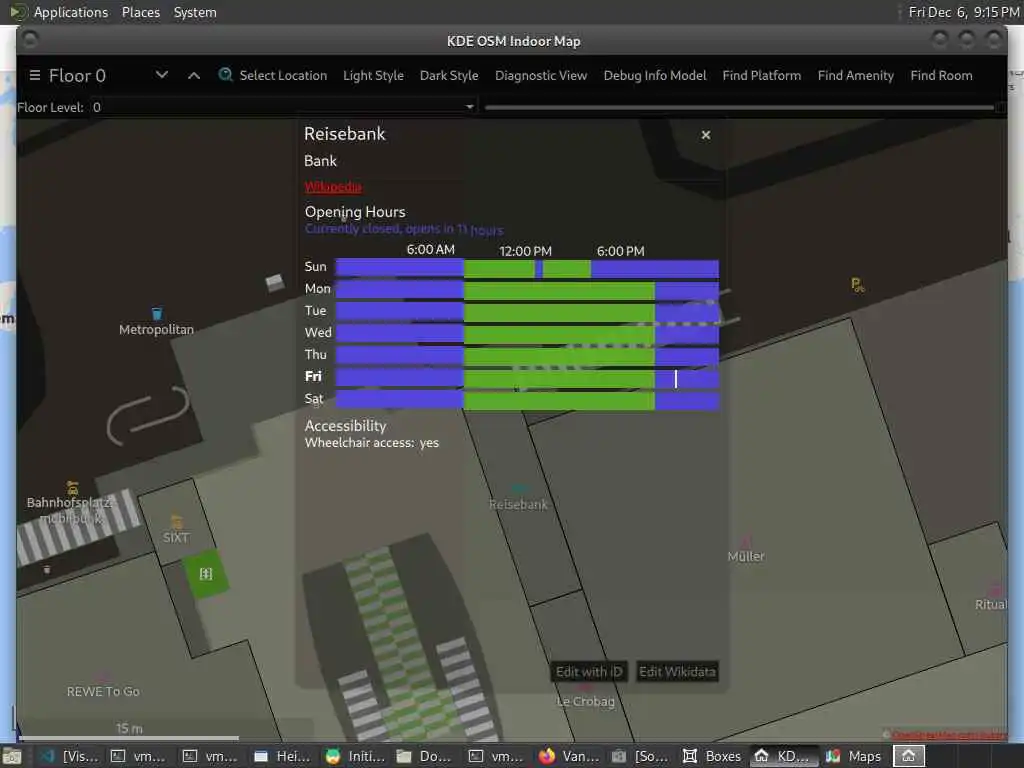Switch to So... taskbar entry
1024x768 pixels.
(x=640, y=756)
